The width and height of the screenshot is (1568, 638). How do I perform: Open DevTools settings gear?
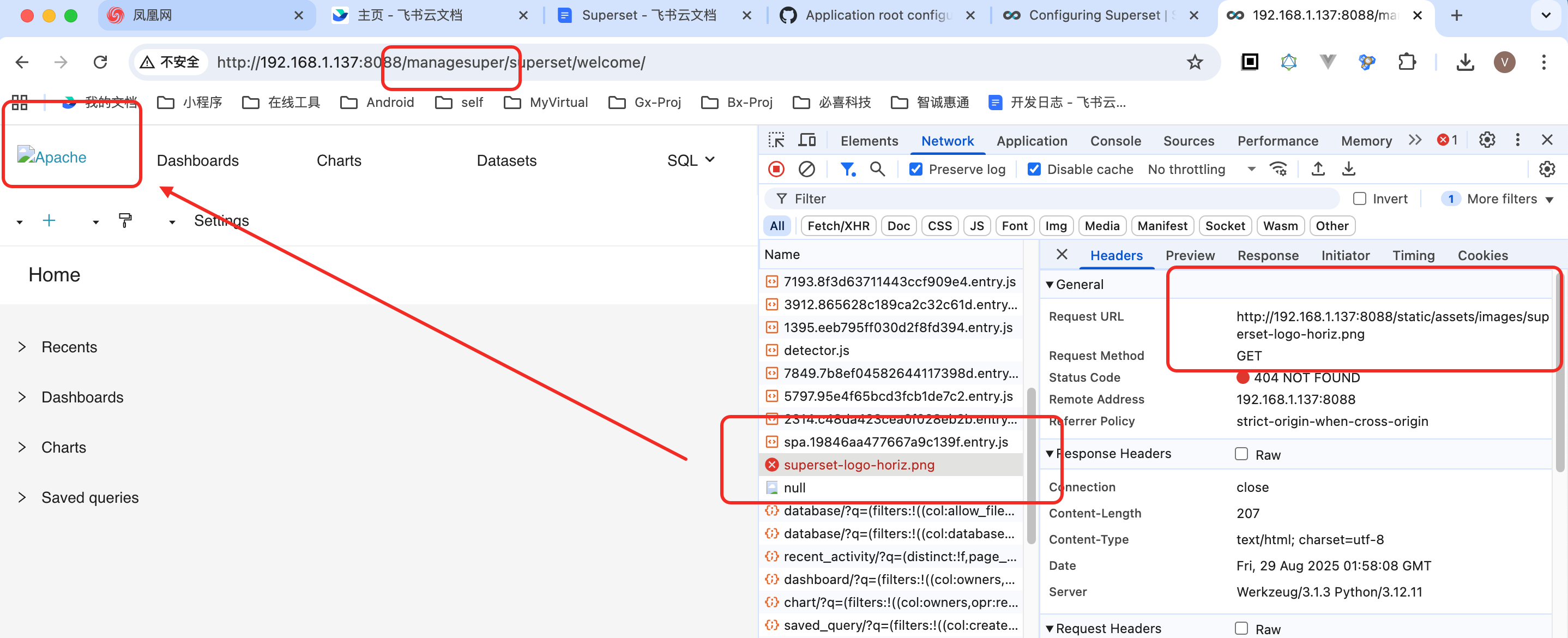(1486, 140)
